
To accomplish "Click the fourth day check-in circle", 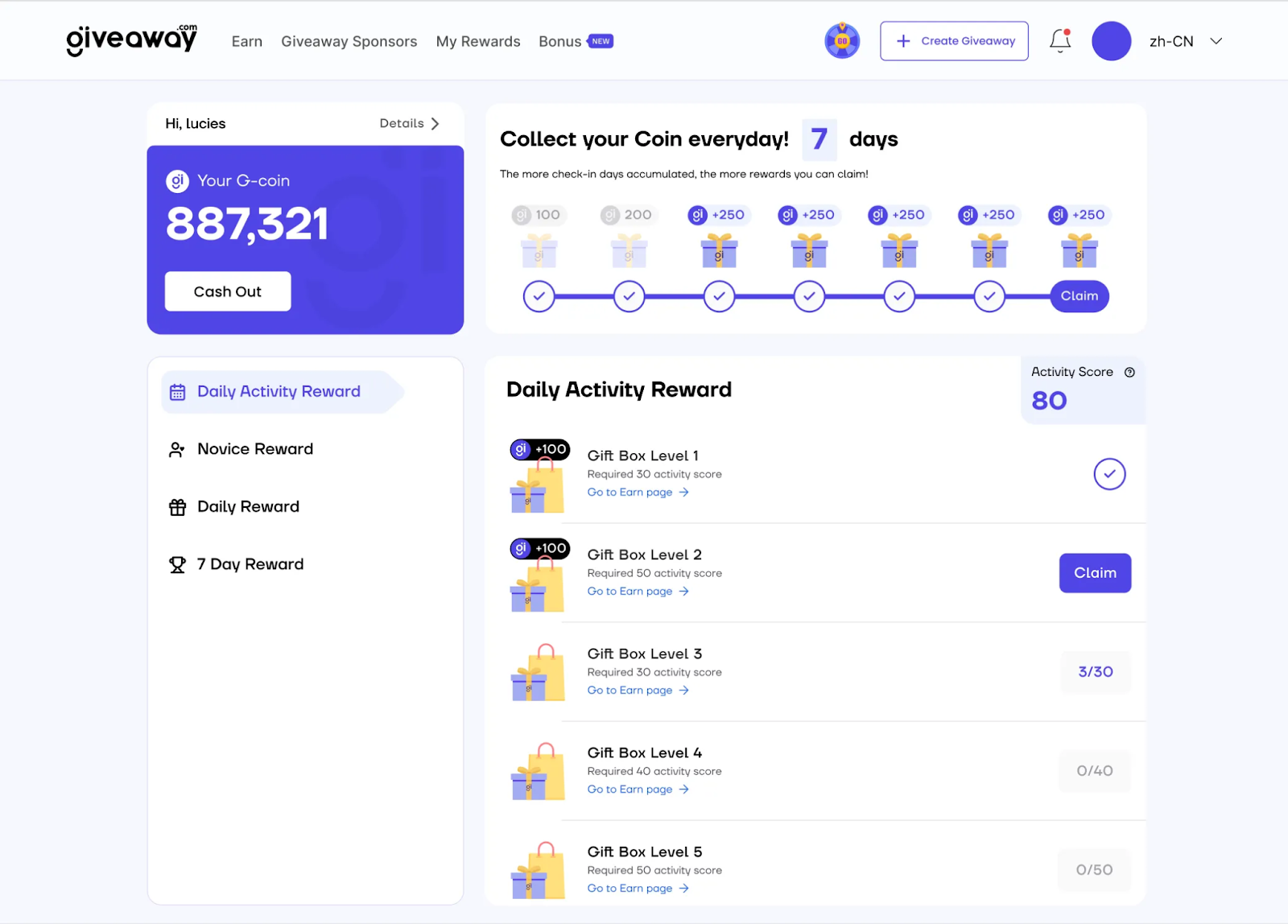I will [x=809, y=296].
